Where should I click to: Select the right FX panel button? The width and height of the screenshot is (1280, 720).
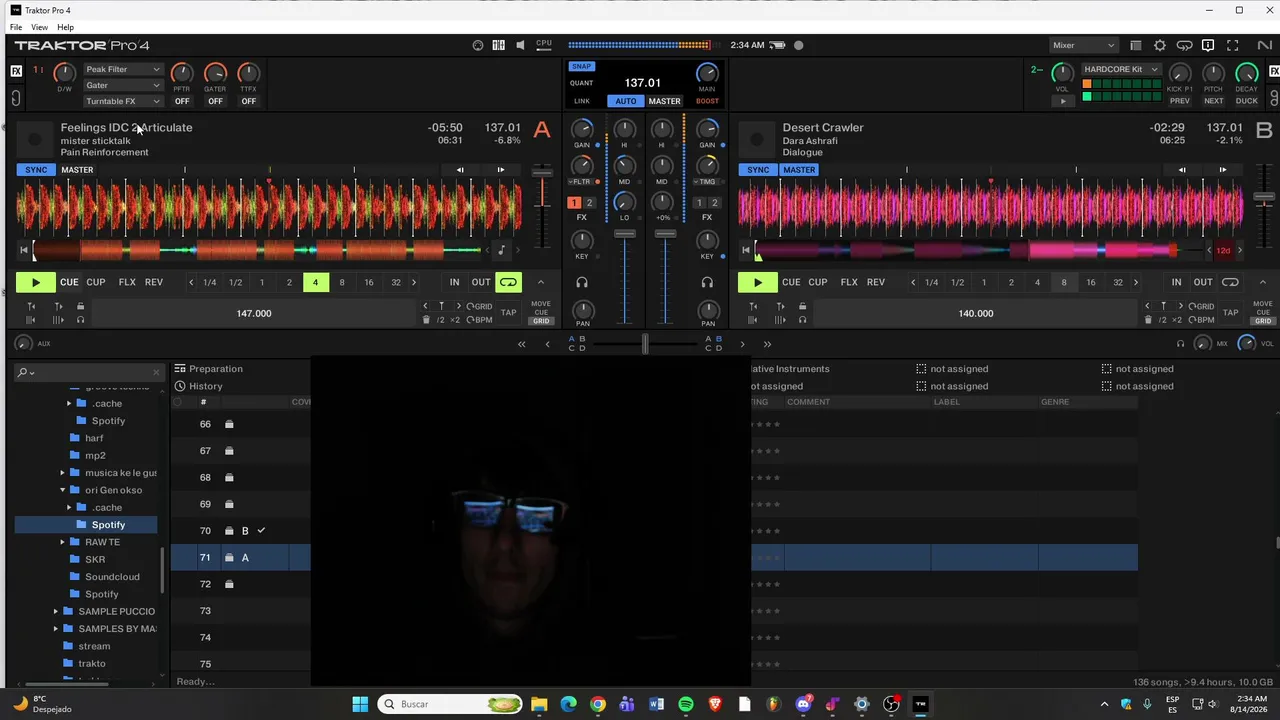point(1274,71)
